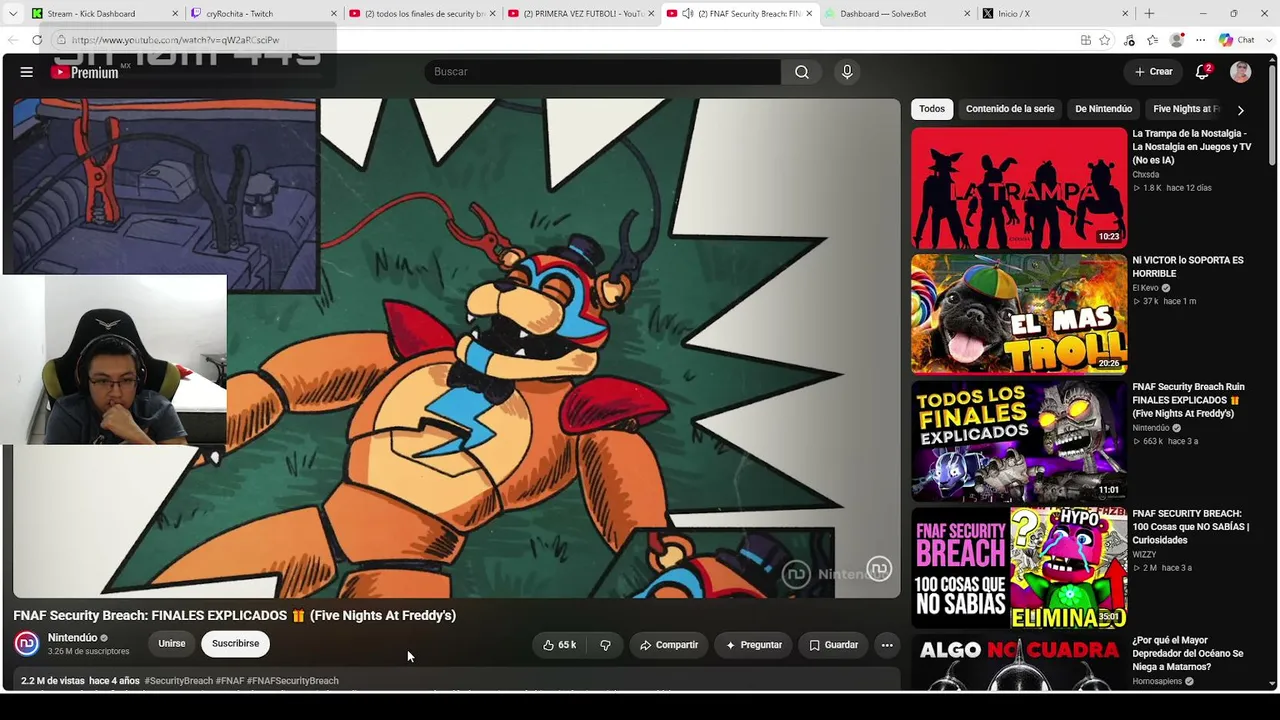
Task: Open the Mayor Depredador del Océano video title
Action: (1190, 654)
